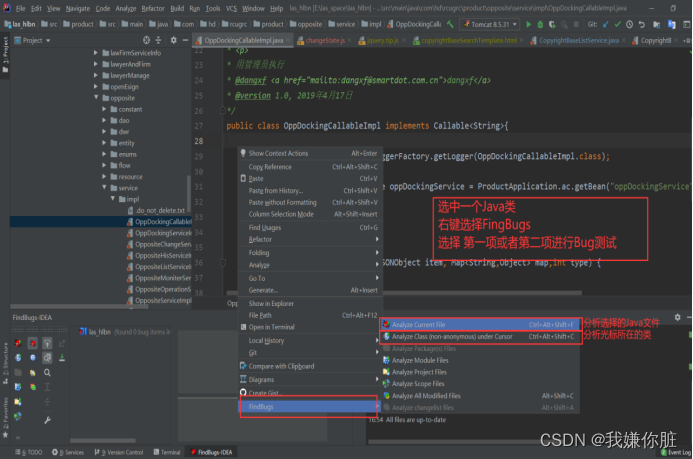693x459 pixels.
Task: Expand the lawFirmServiceInfo folder
Action: [96, 53]
